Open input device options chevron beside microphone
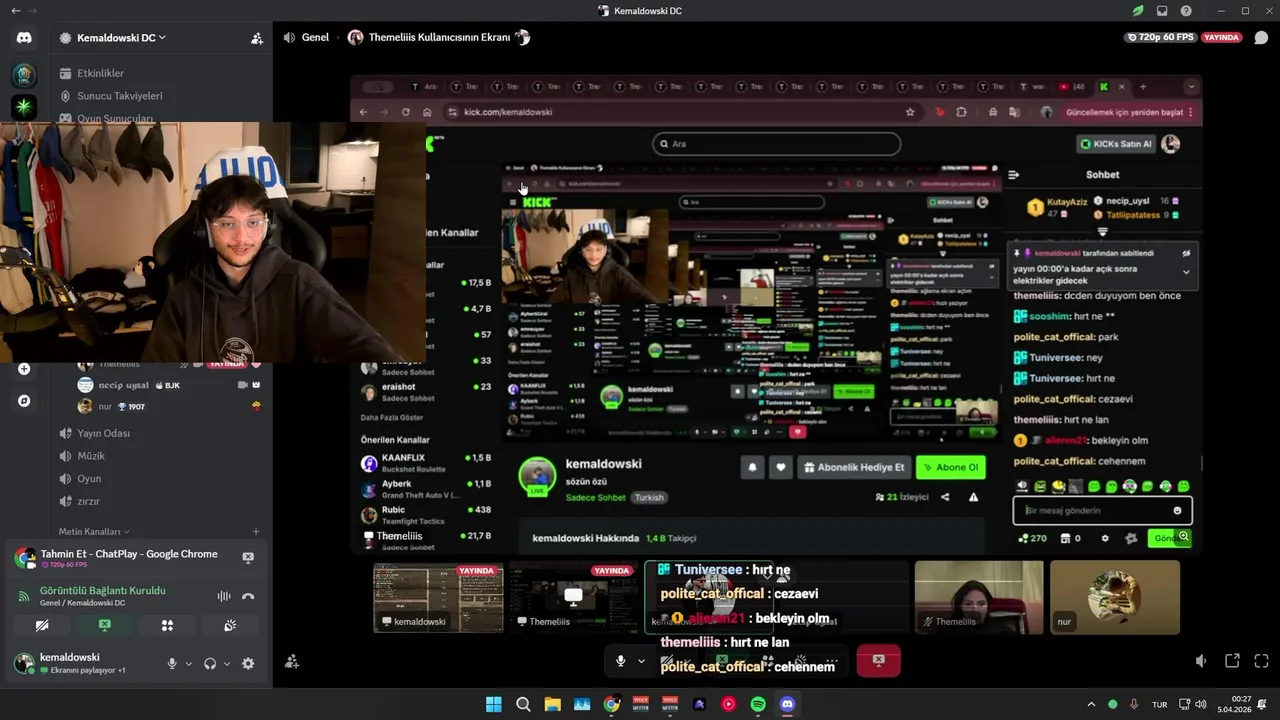This screenshot has width=1280, height=720. (188, 663)
